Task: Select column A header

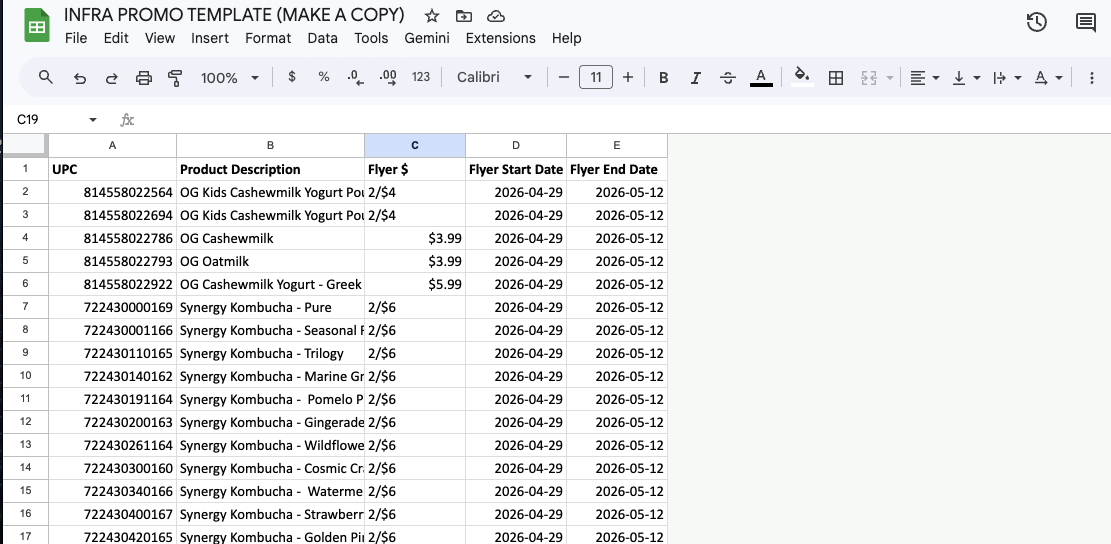Action: pos(113,145)
